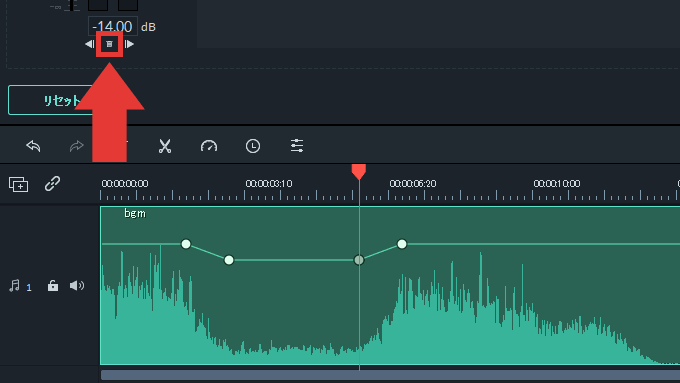Toggle the chain link icon
This screenshot has height=383, width=680.
(52, 183)
